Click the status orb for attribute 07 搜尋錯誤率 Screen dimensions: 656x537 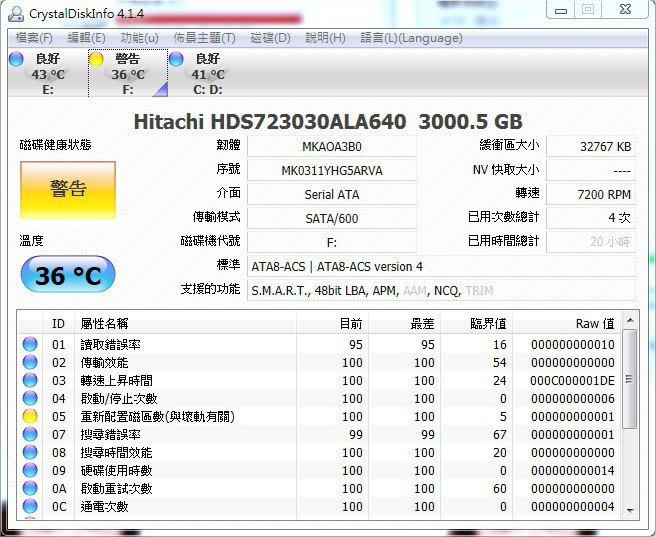(30, 434)
